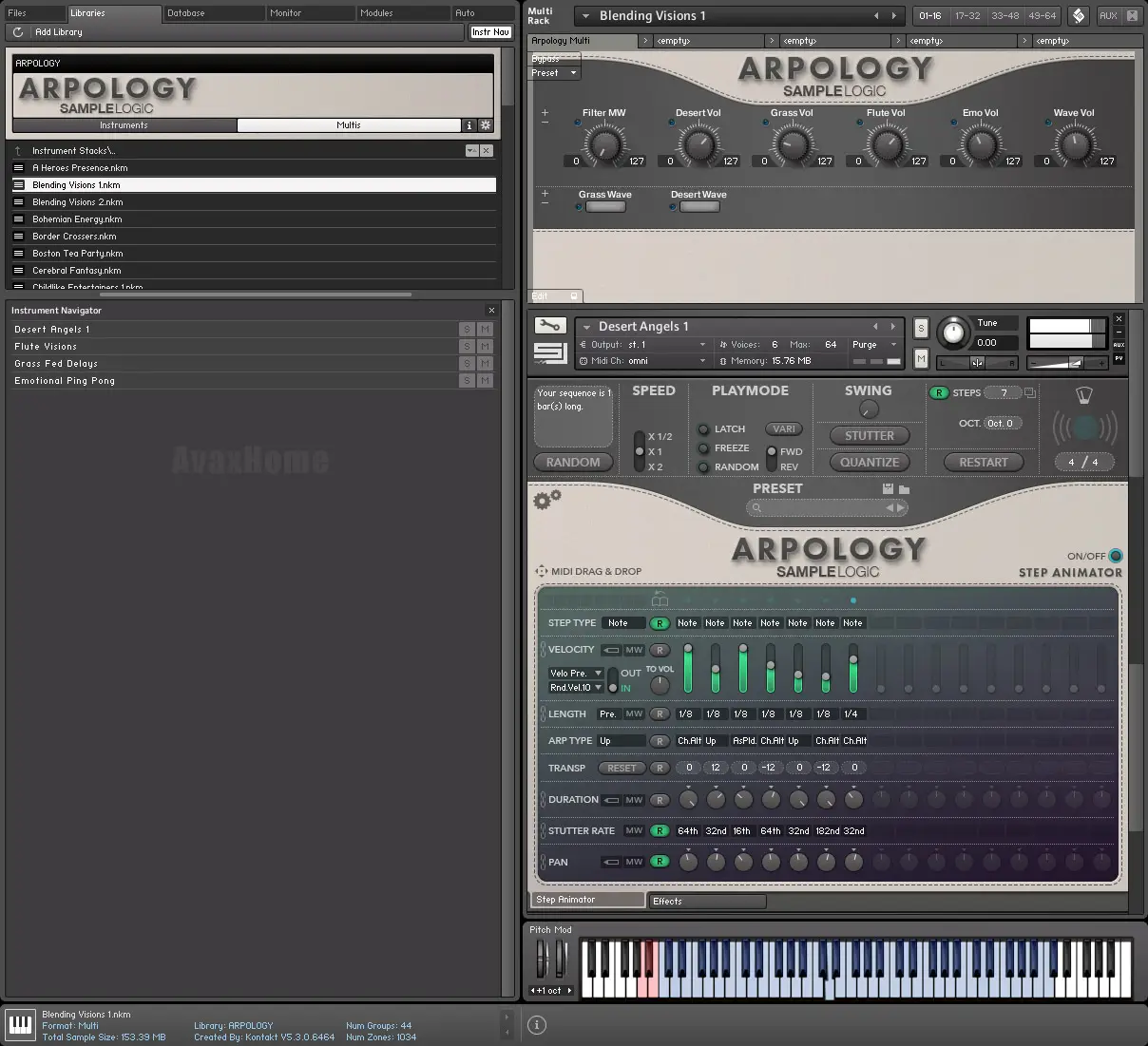Viewport: 1148px width, 1046px height.
Task: Adjust the Filter MW knob
Action: (603, 145)
